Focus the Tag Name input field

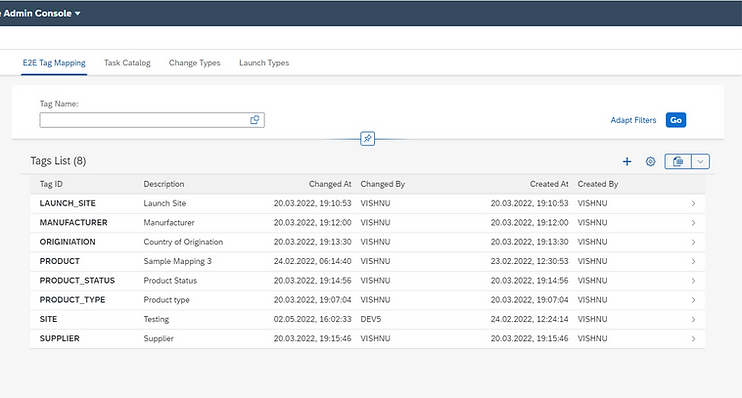tap(152, 120)
